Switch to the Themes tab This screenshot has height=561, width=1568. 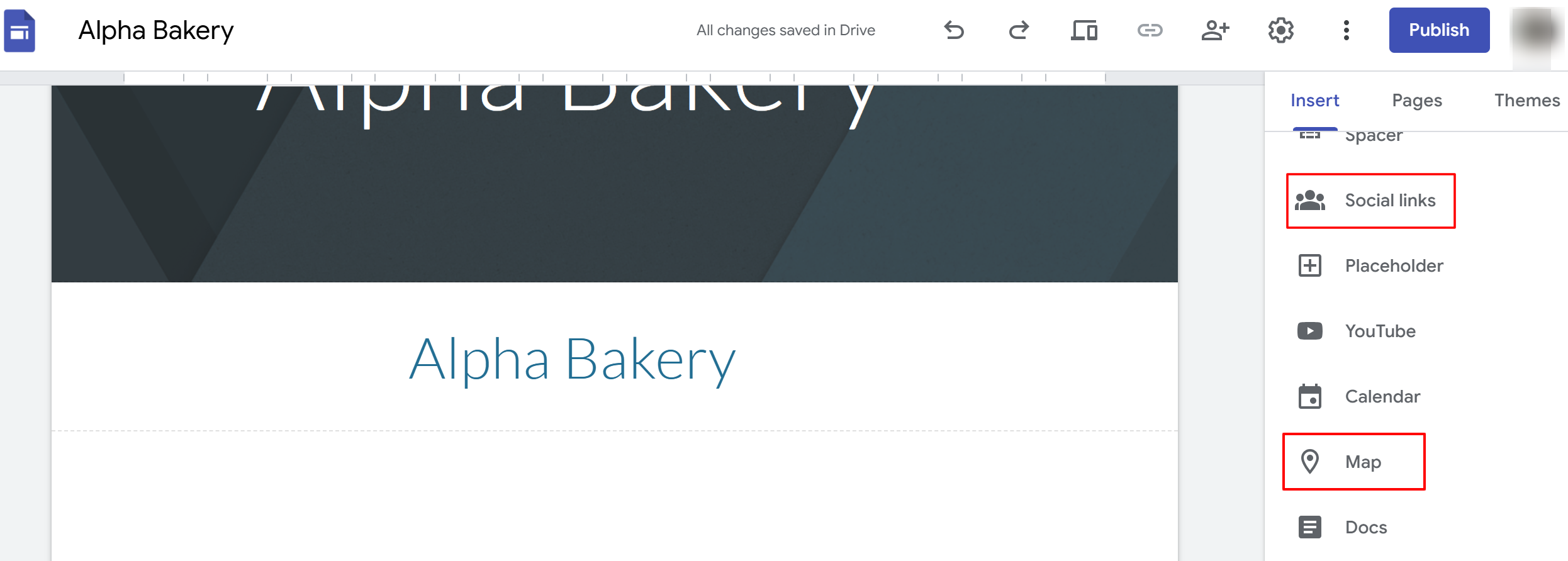click(x=1527, y=101)
